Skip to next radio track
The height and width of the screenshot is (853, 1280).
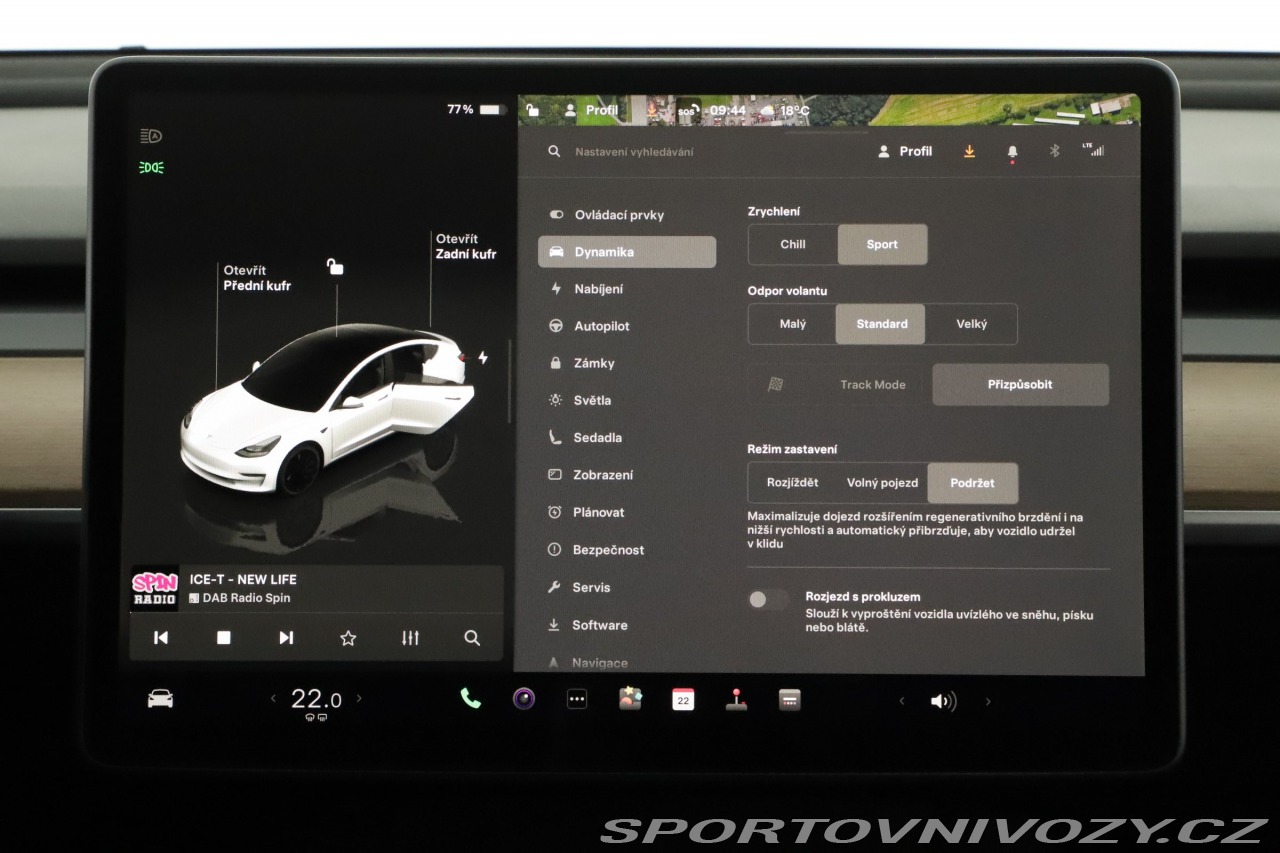coord(286,638)
